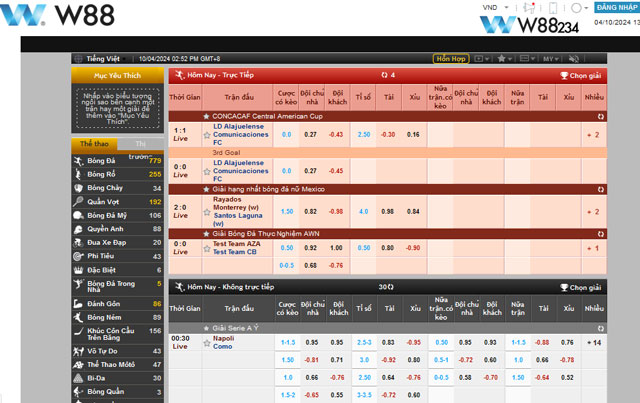The height and width of the screenshot is (403, 640).
Task: Open the mobile phone version icon
Action: [553, 8]
